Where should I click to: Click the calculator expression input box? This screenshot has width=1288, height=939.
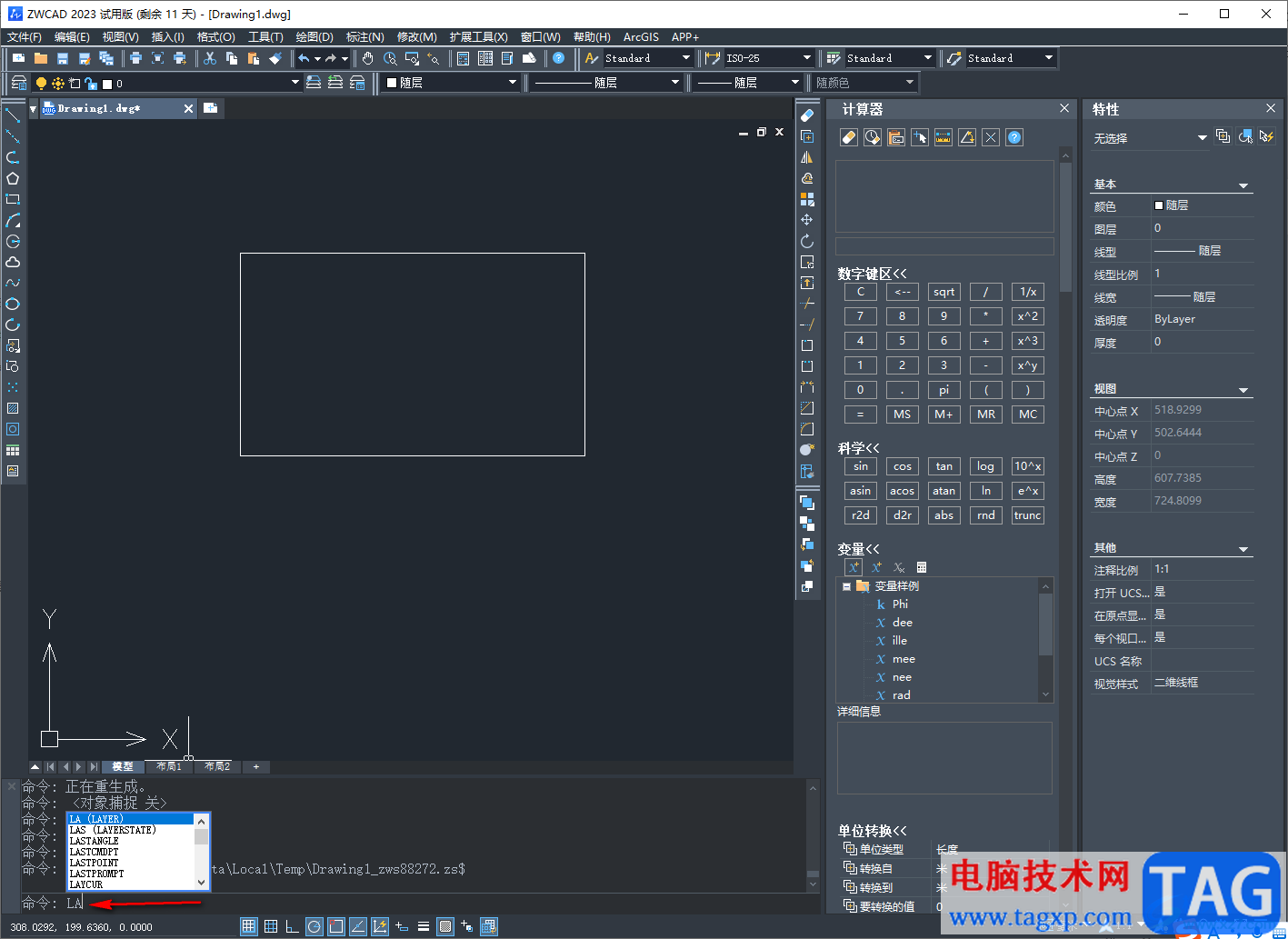tap(944, 246)
